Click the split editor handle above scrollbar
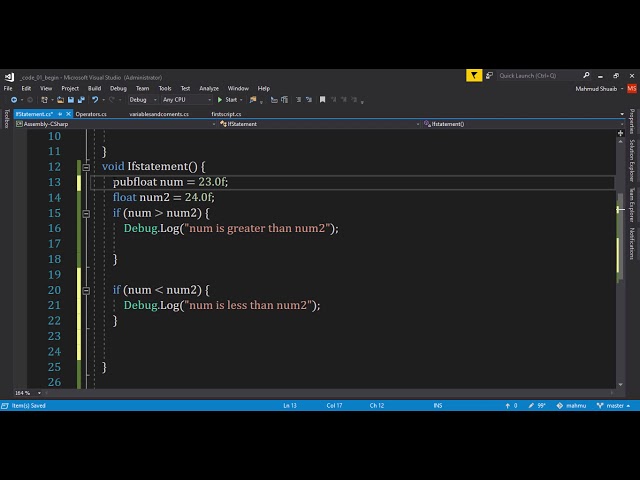 point(620,133)
